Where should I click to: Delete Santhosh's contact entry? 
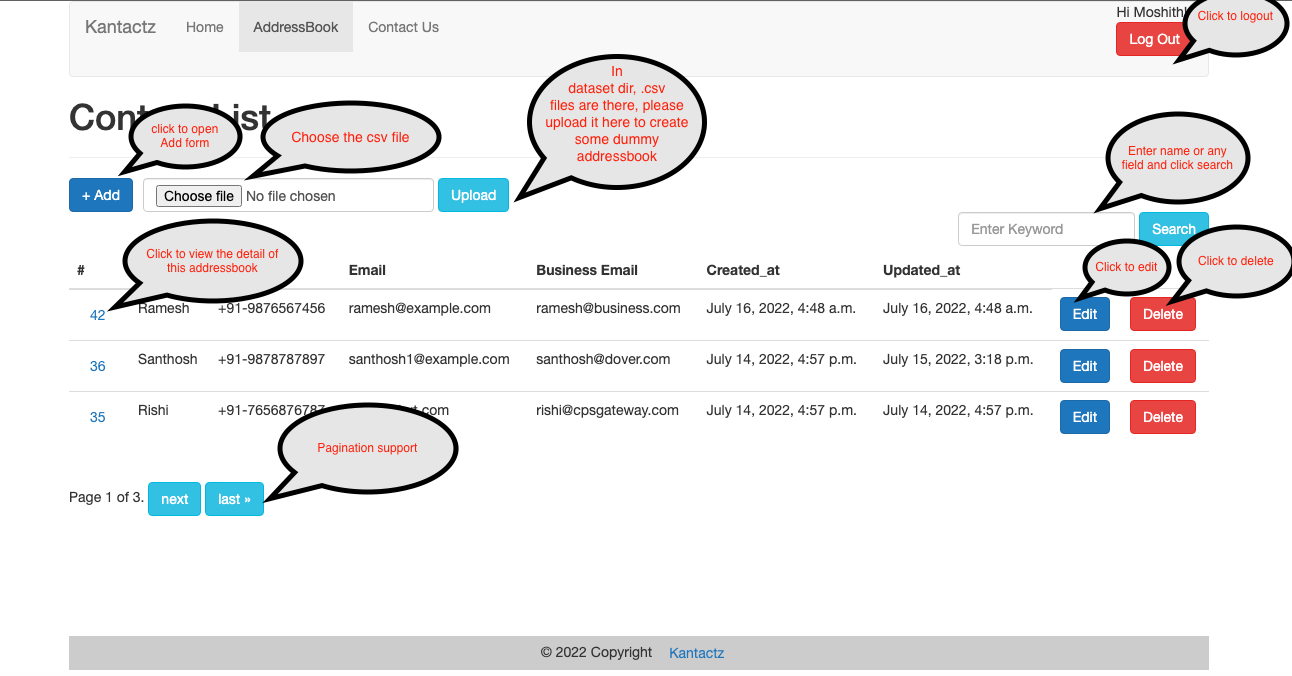click(x=1162, y=365)
